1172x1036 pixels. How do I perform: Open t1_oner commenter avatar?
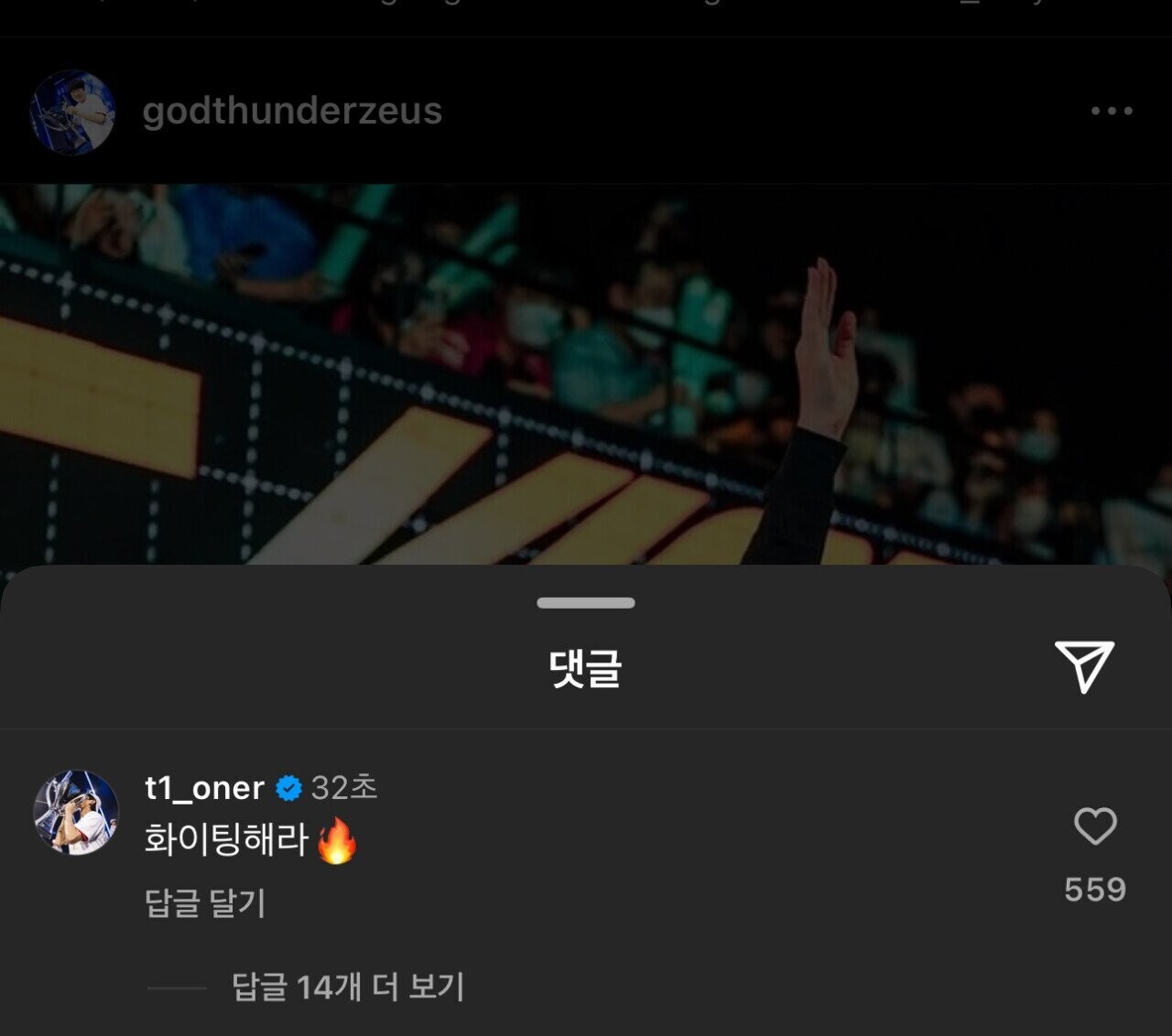coord(76,813)
